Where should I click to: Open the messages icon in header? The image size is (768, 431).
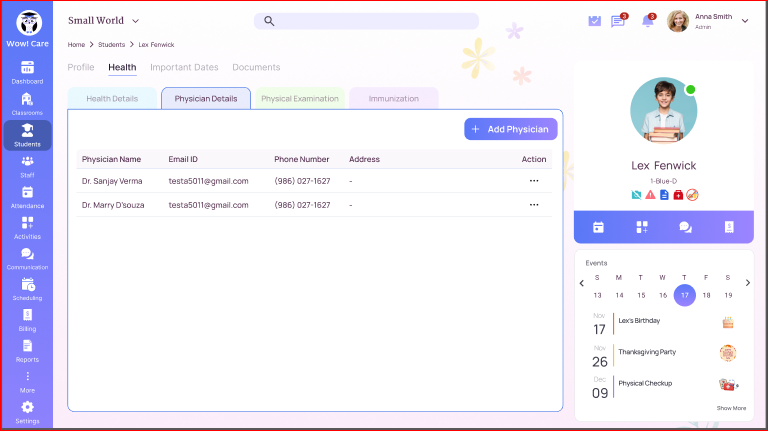(618, 21)
